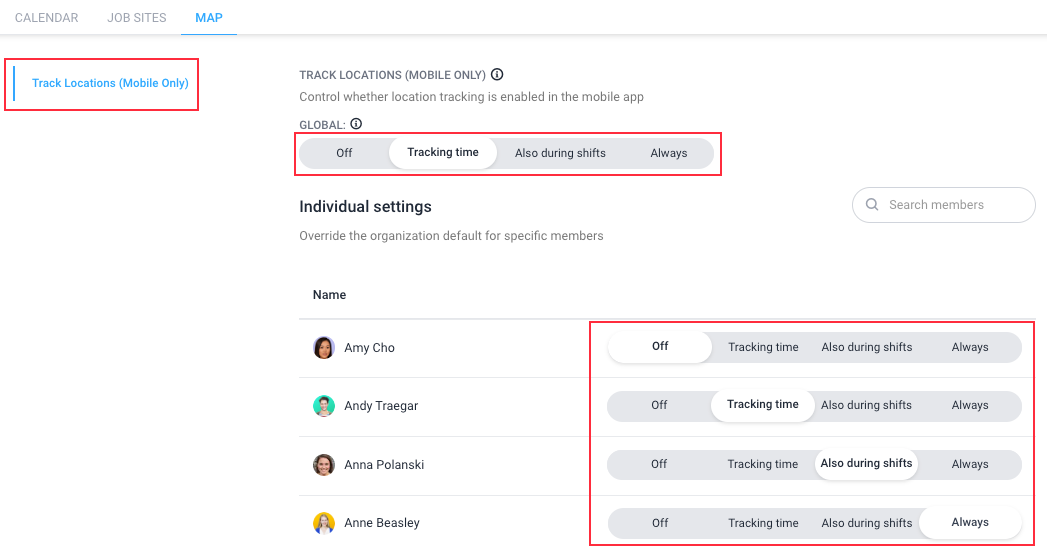Set Anne Beasley to Also during shifts

click(x=867, y=523)
